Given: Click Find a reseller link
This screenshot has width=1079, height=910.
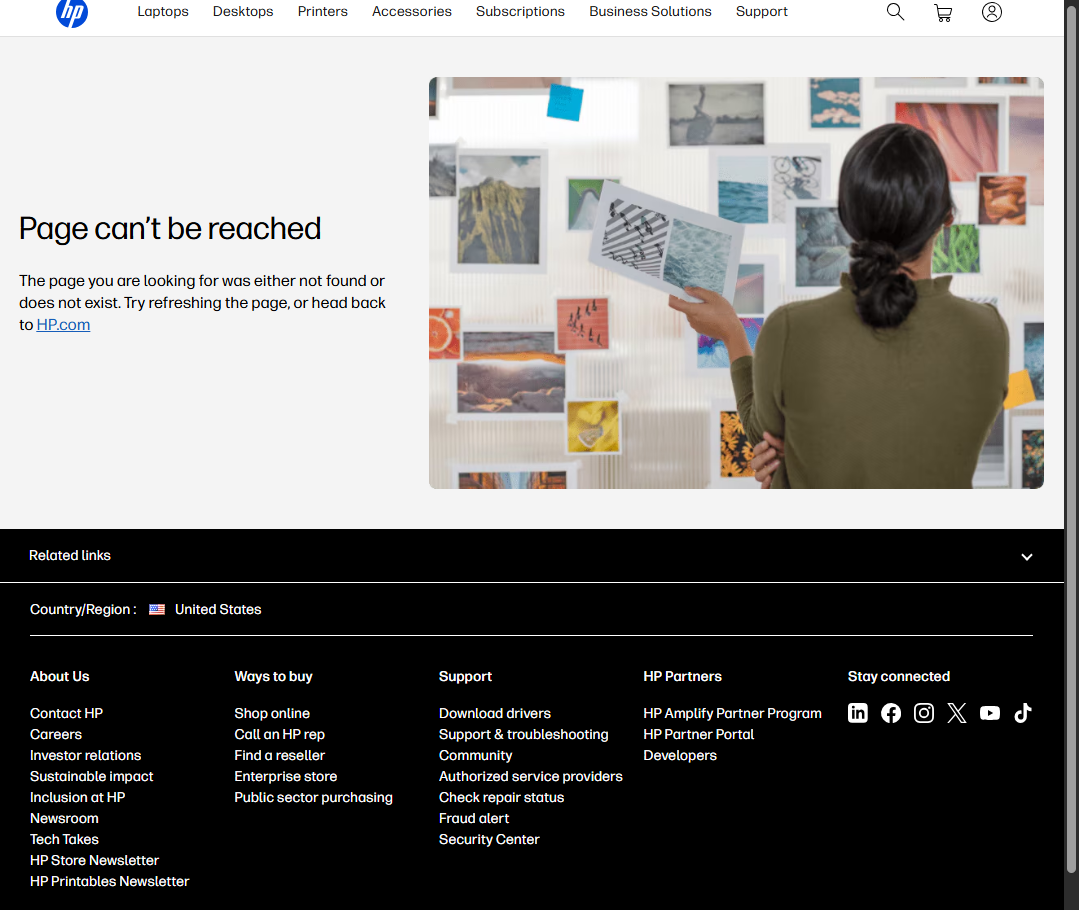Looking at the screenshot, I should [279, 755].
